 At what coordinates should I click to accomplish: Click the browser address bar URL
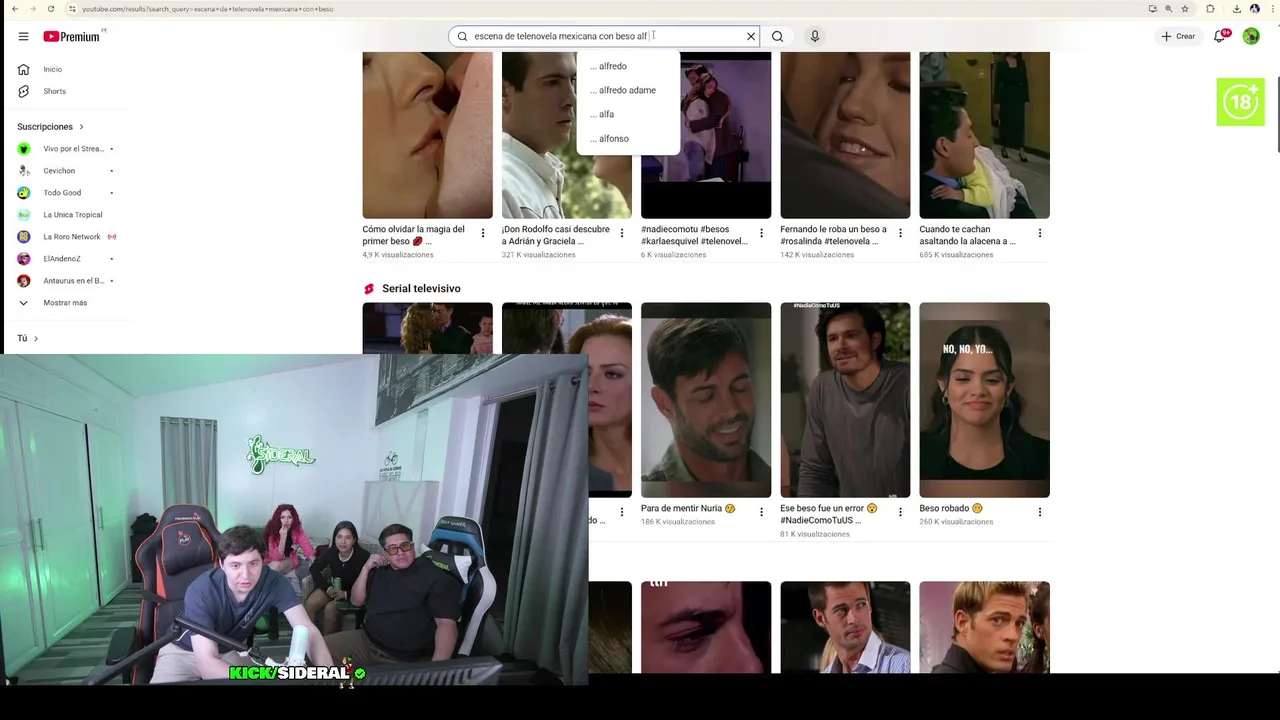pos(208,9)
